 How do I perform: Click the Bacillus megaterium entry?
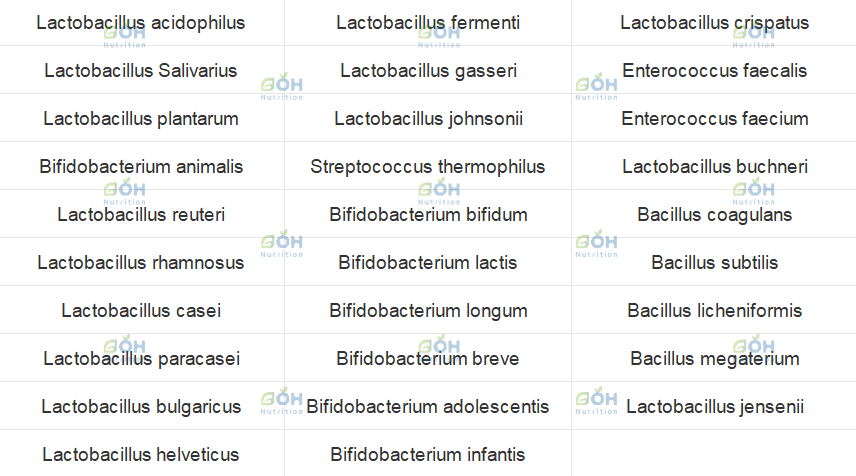click(714, 359)
